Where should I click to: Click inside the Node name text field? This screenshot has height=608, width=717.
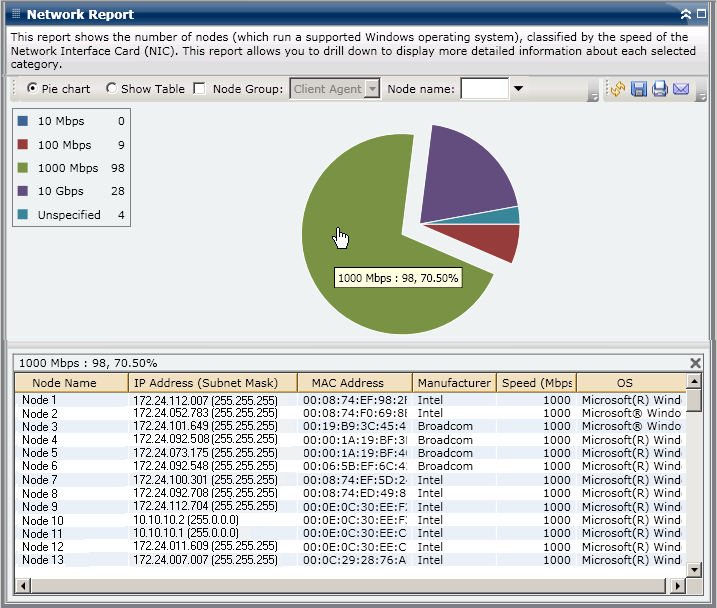click(484, 89)
